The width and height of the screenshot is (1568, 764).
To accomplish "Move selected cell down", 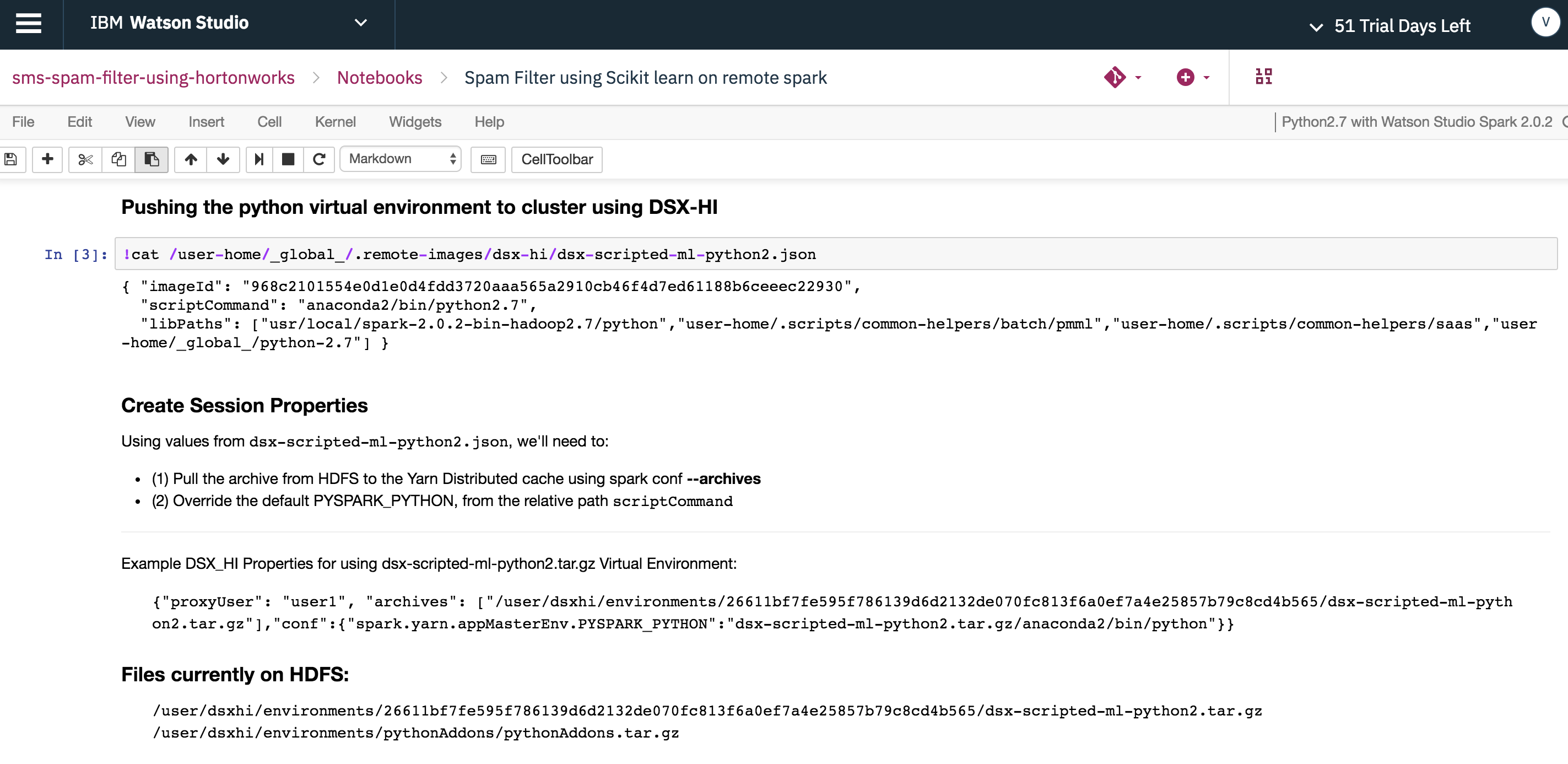I will [x=223, y=159].
